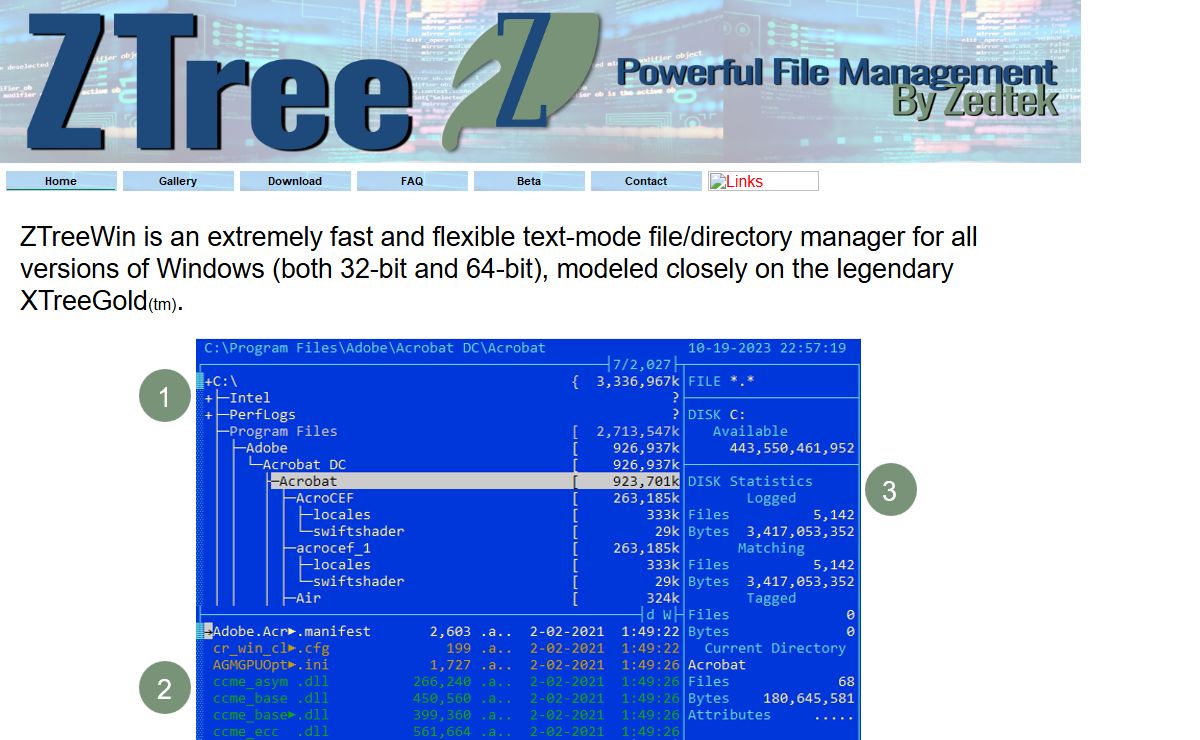Screen dimensions: 1200x740
Task: Click the highlighted Acrobat folder row
Action: pos(475,481)
